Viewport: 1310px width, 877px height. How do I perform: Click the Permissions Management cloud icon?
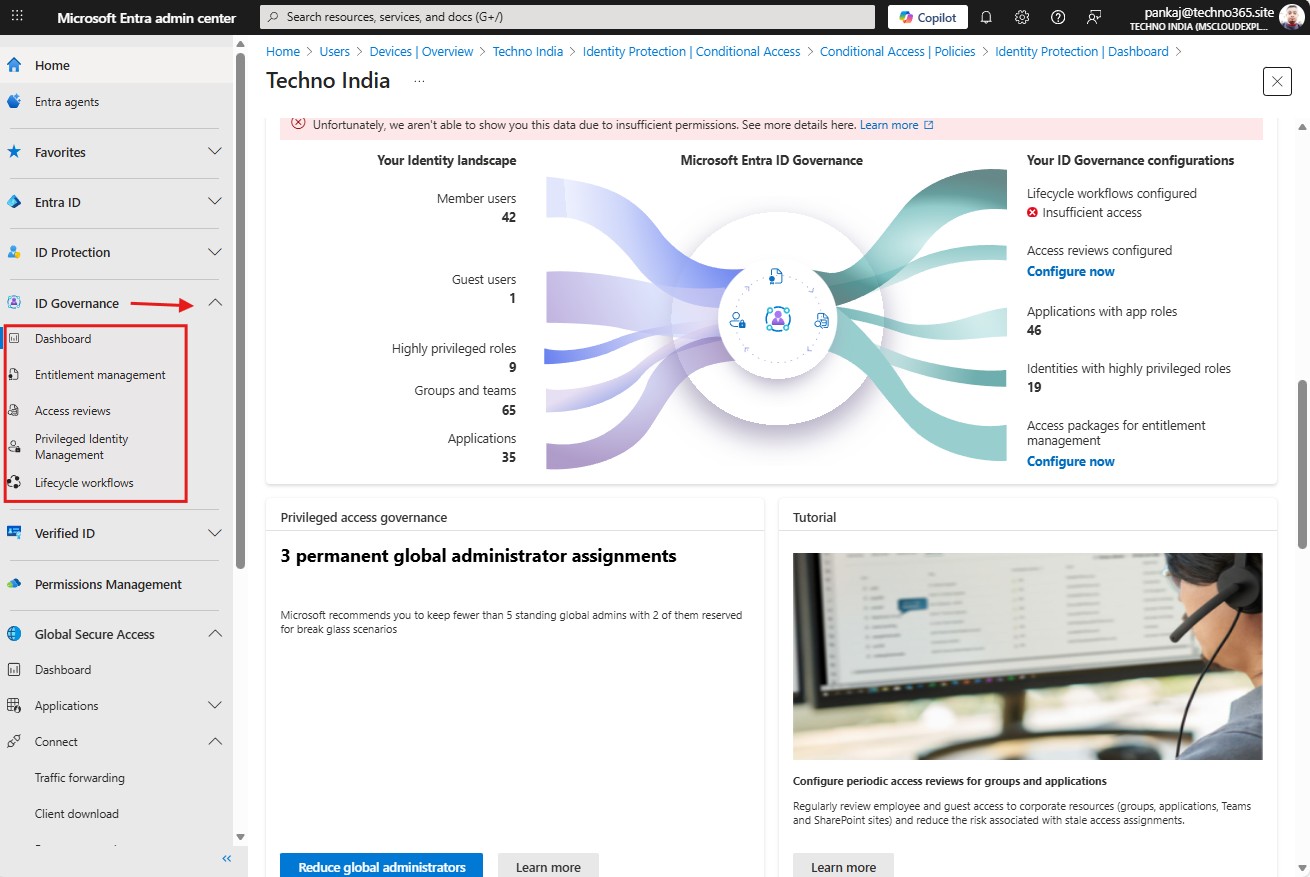pos(14,584)
